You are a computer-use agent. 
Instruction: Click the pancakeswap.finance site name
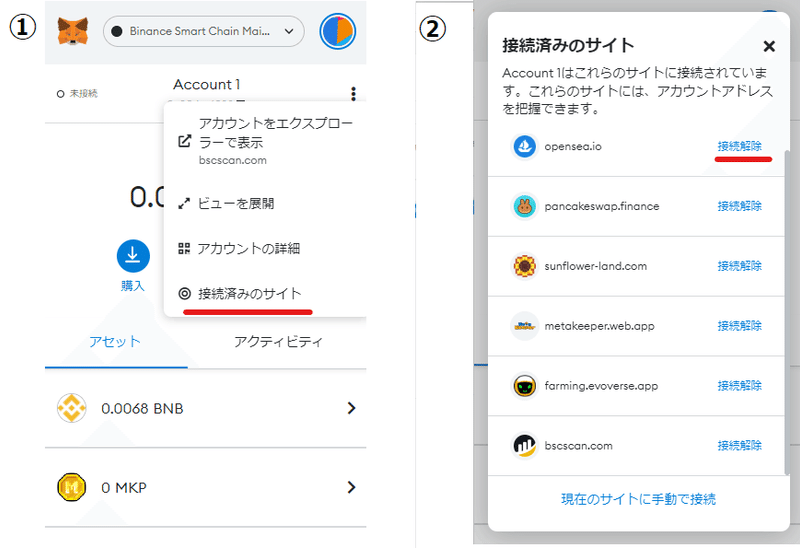pos(602,206)
